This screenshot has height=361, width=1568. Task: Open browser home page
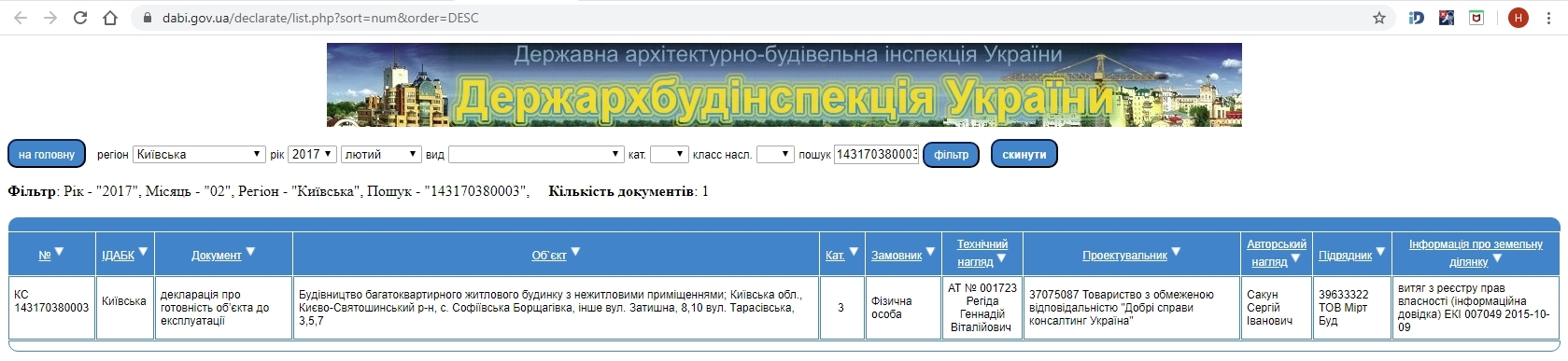click(110, 18)
